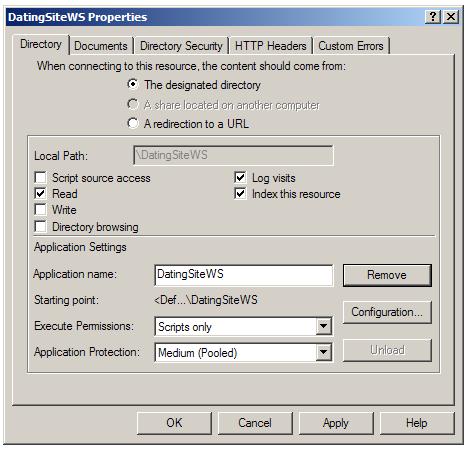Screen dimensions: 468x449
Task: Open the Directory Security tab
Action: point(181,46)
